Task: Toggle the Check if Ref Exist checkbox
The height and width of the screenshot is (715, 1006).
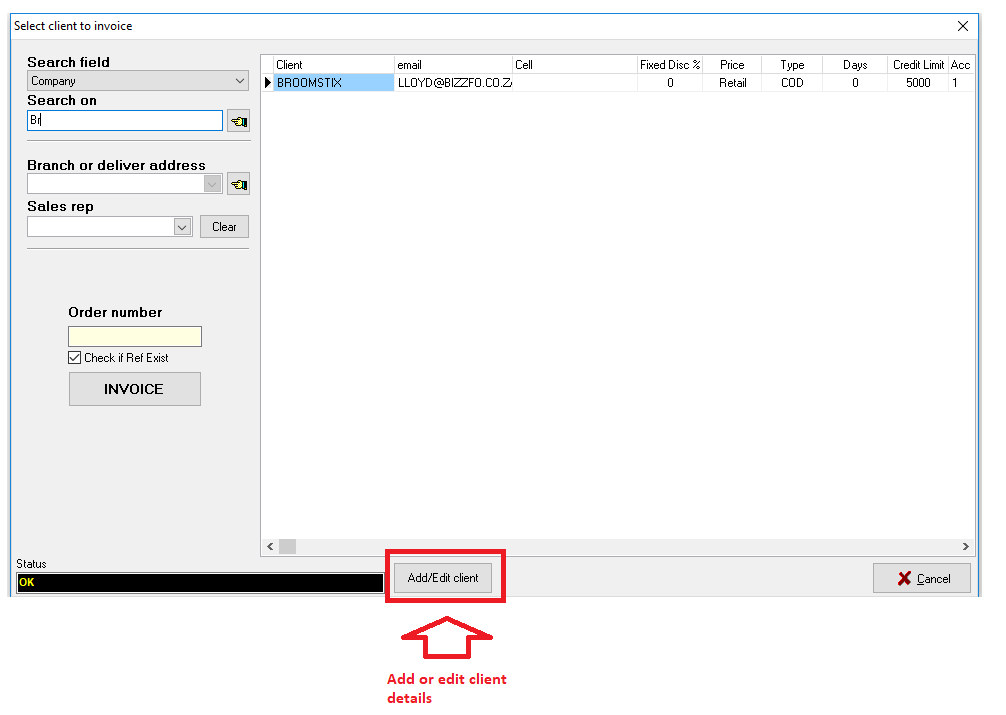Action: coord(74,358)
